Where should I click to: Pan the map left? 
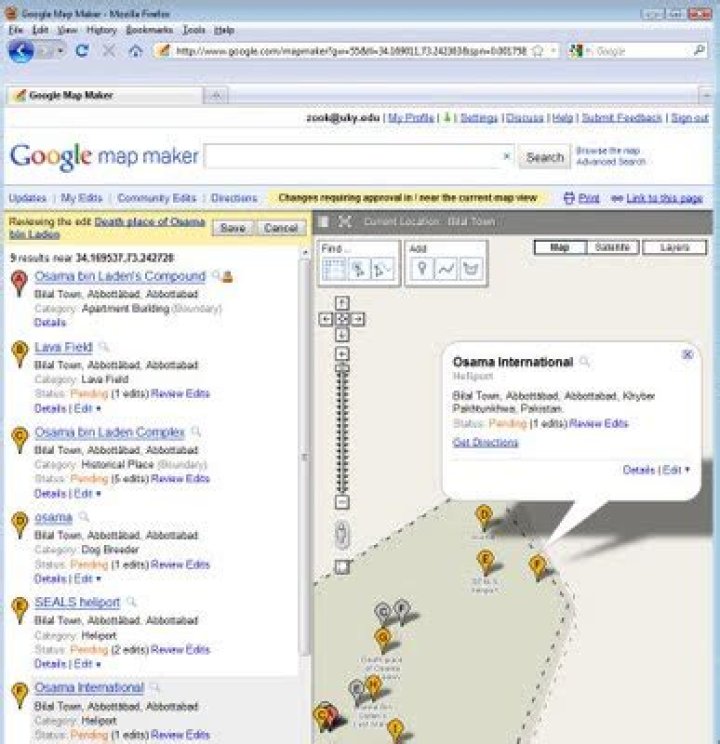click(x=326, y=319)
